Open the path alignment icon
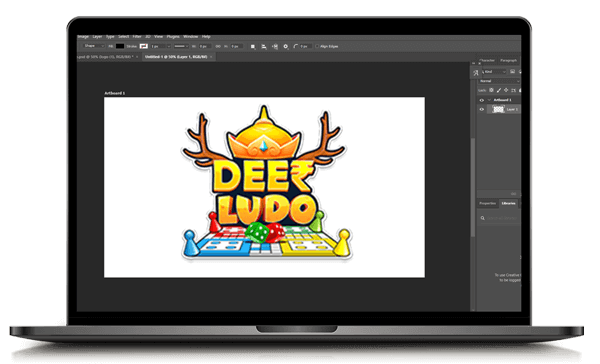 click(264, 46)
